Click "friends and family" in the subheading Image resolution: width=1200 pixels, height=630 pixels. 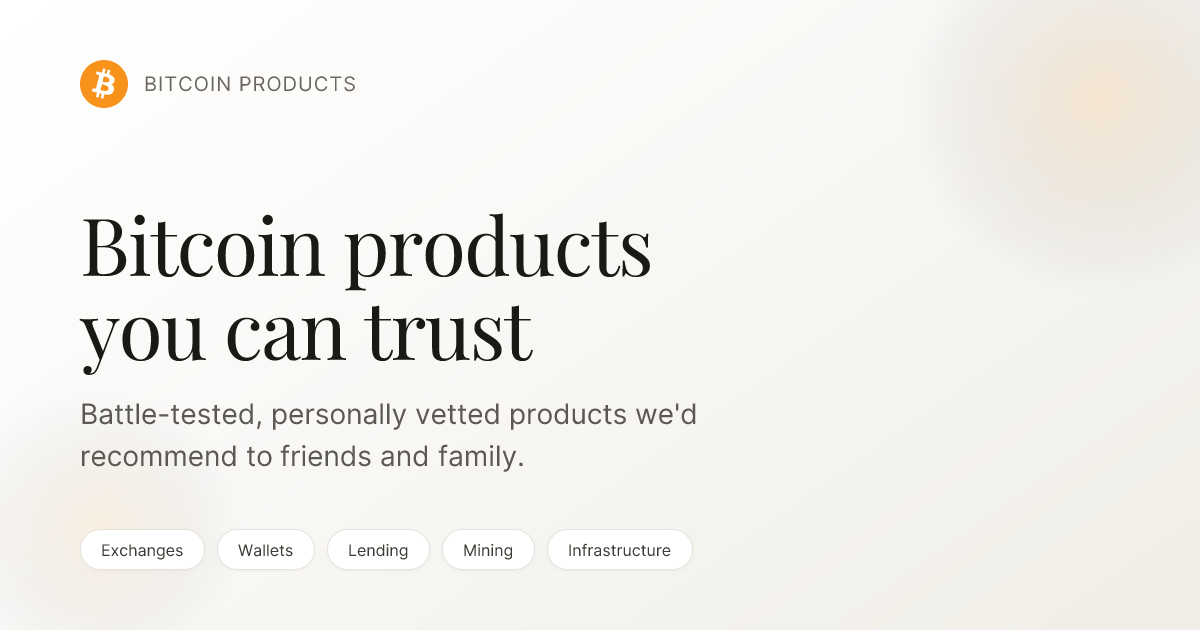coord(400,457)
